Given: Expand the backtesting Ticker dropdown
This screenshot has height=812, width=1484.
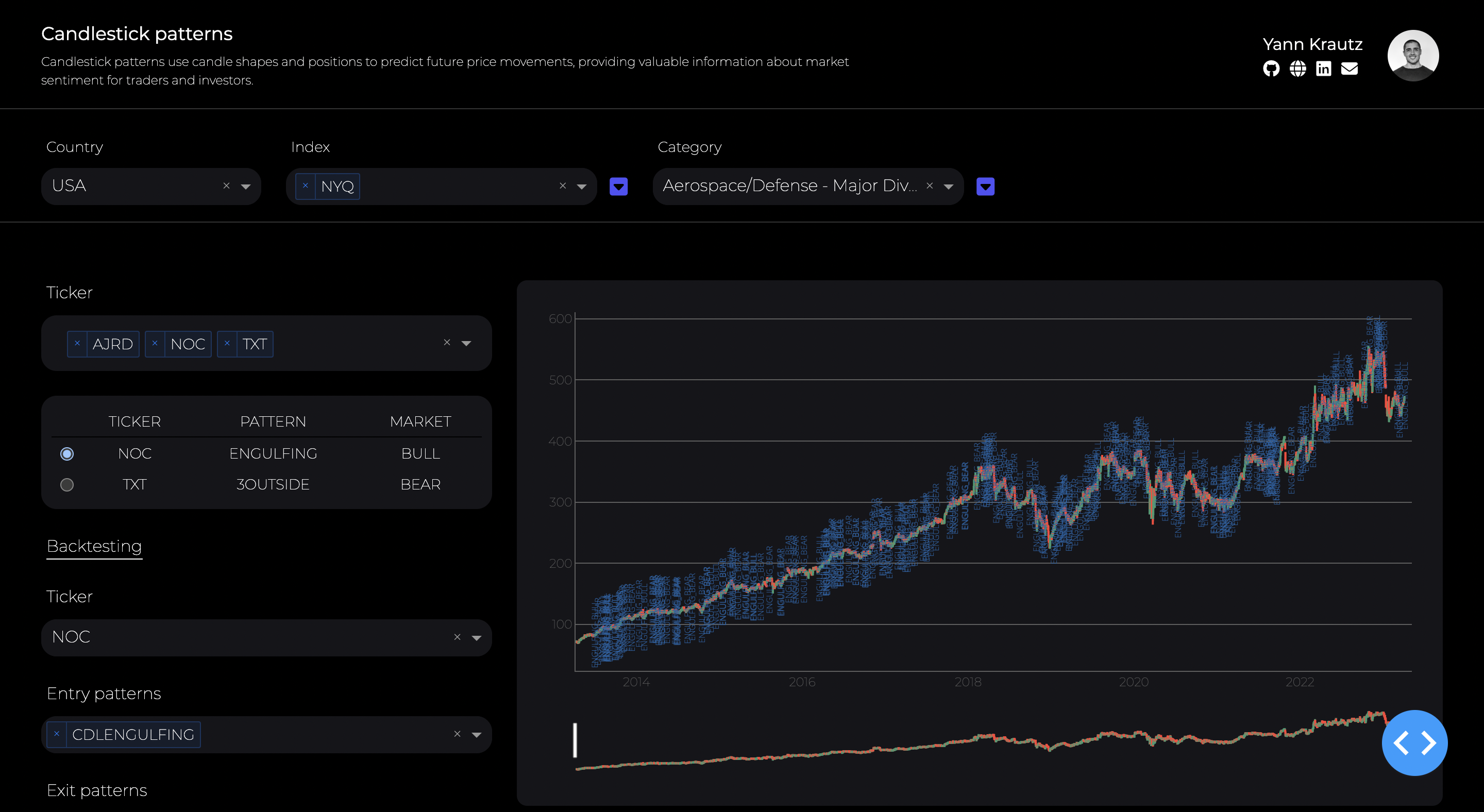Looking at the screenshot, I should point(477,637).
